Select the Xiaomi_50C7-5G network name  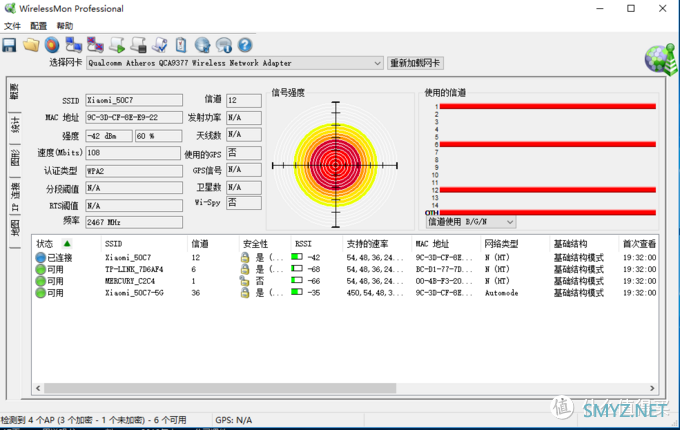tap(134, 293)
